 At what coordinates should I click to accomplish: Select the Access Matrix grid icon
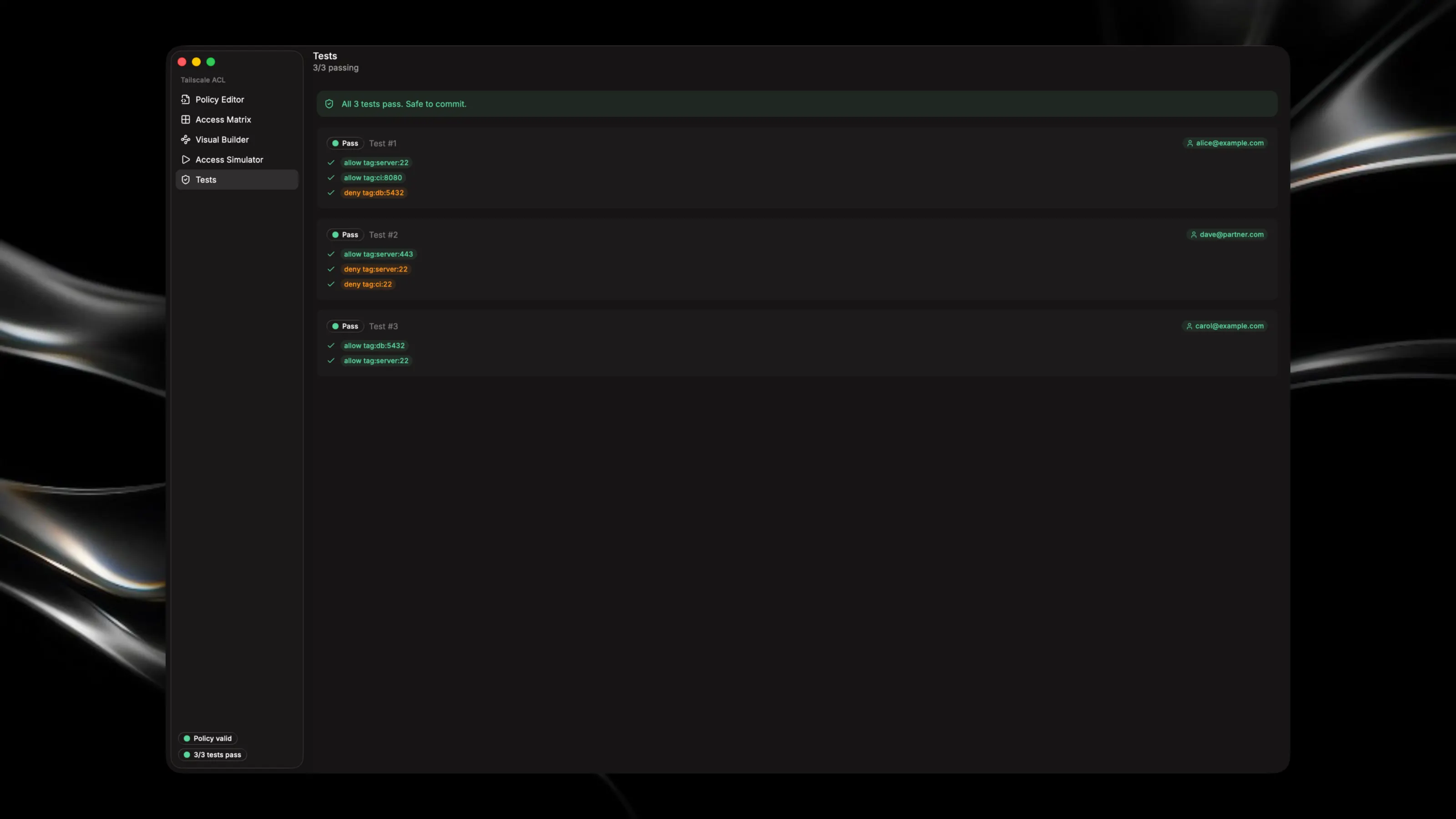[x=185, y=119]
